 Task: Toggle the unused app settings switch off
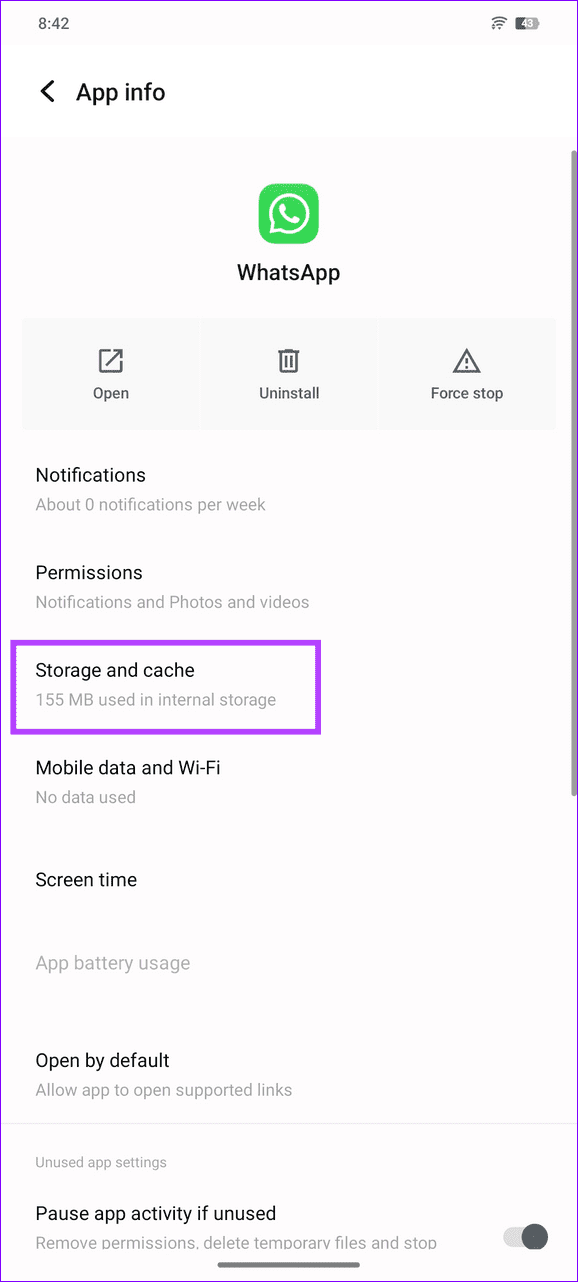pos(523,1237)
